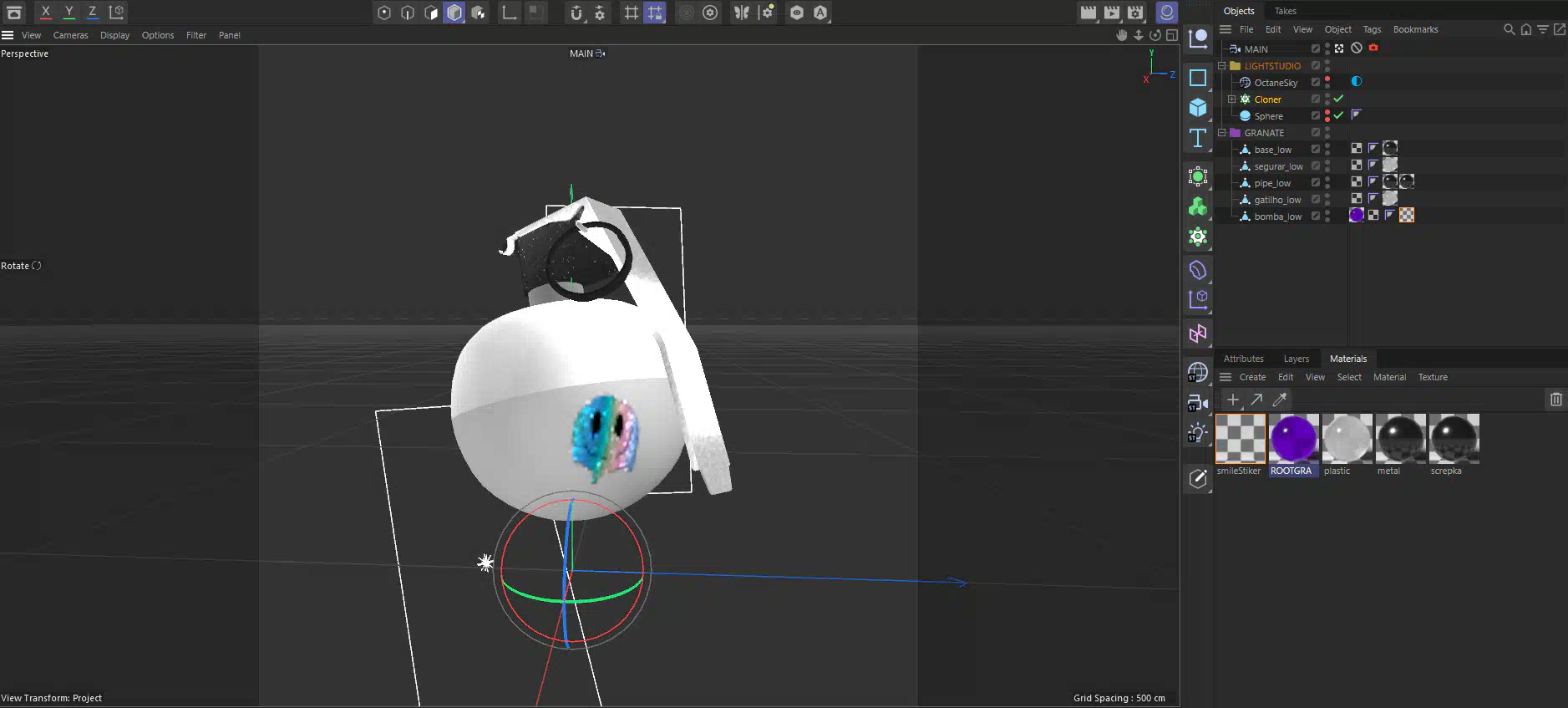Toggle the X axis lock
1568x708 pixels.
46,13
